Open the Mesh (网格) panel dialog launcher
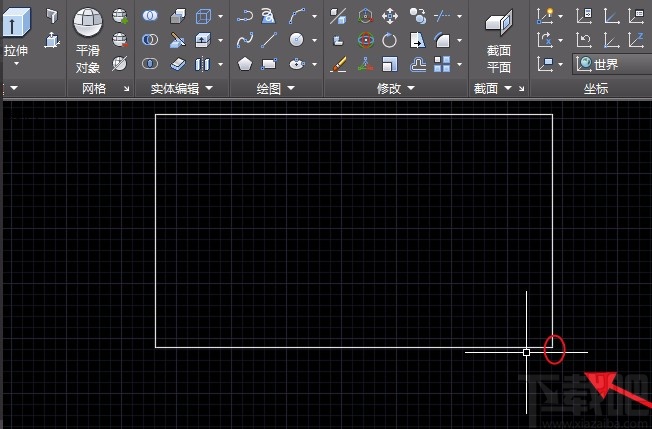The width and height of the screenshot is (652, 429). coord(126,89)
